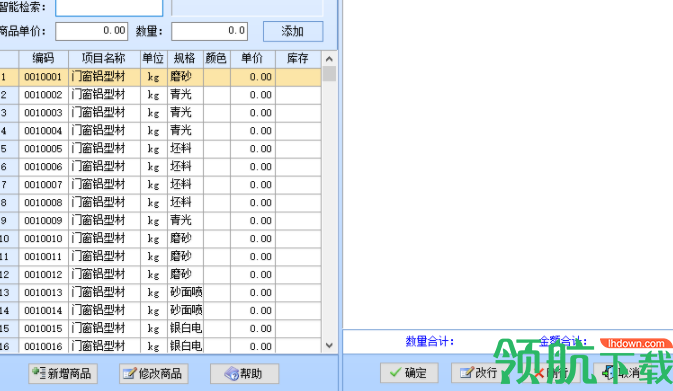Click the 数量合计 label
673x391 pixels.
point(430,342)
